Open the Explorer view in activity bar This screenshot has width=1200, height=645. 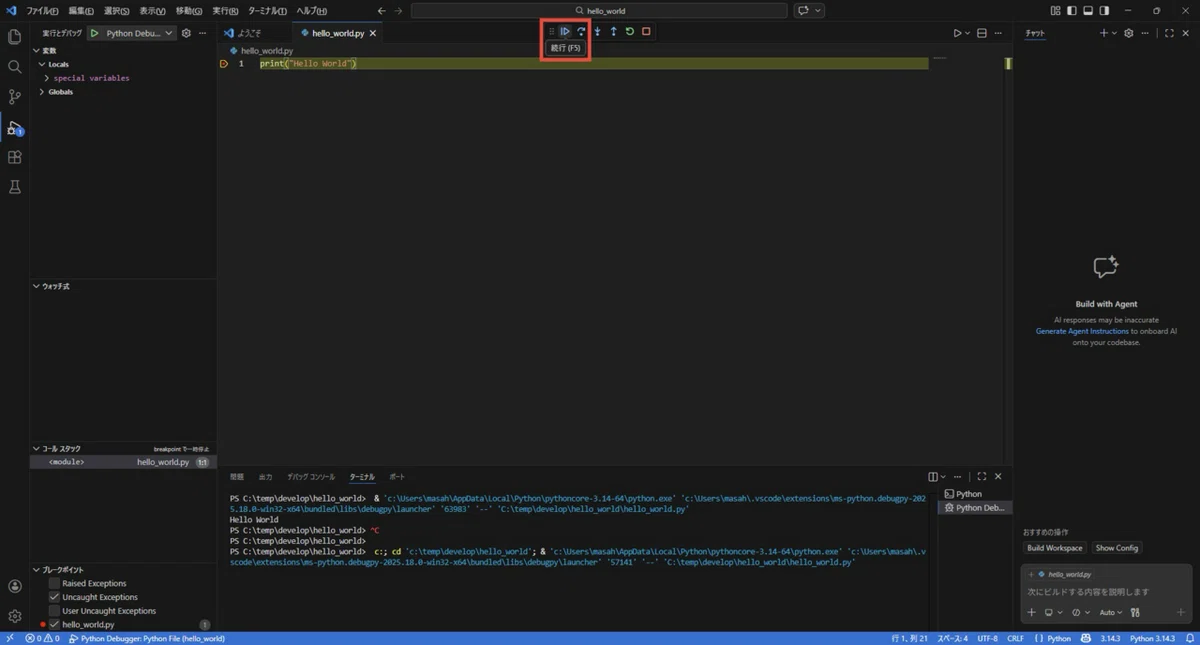[x=14, y=37]
